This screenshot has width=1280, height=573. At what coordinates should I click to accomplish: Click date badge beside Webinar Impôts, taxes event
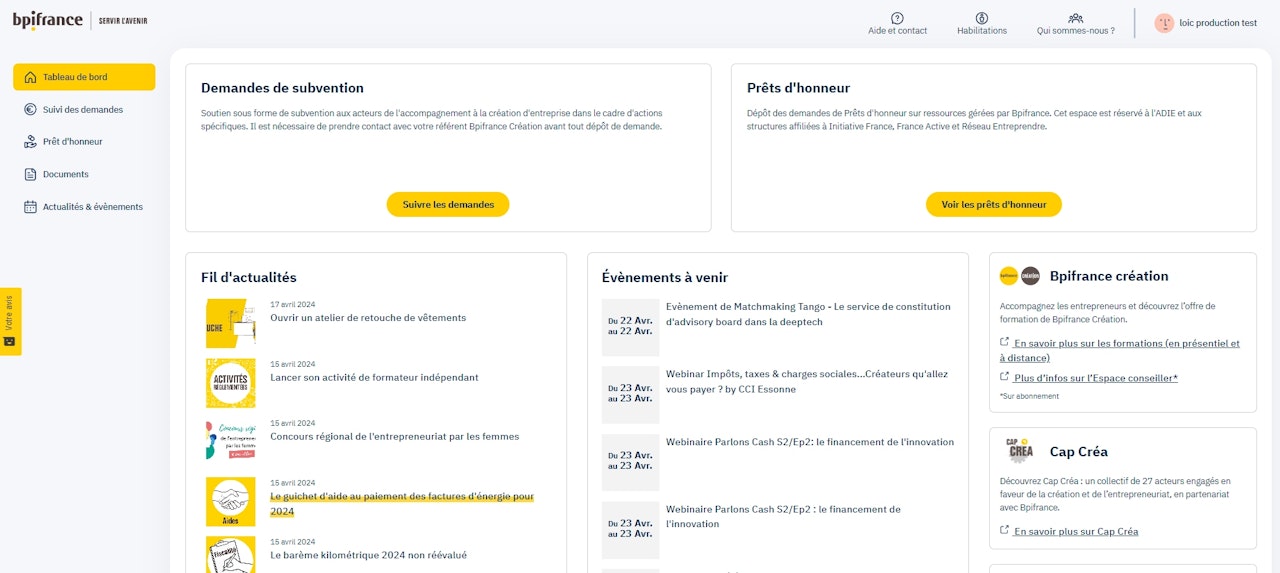630,394
